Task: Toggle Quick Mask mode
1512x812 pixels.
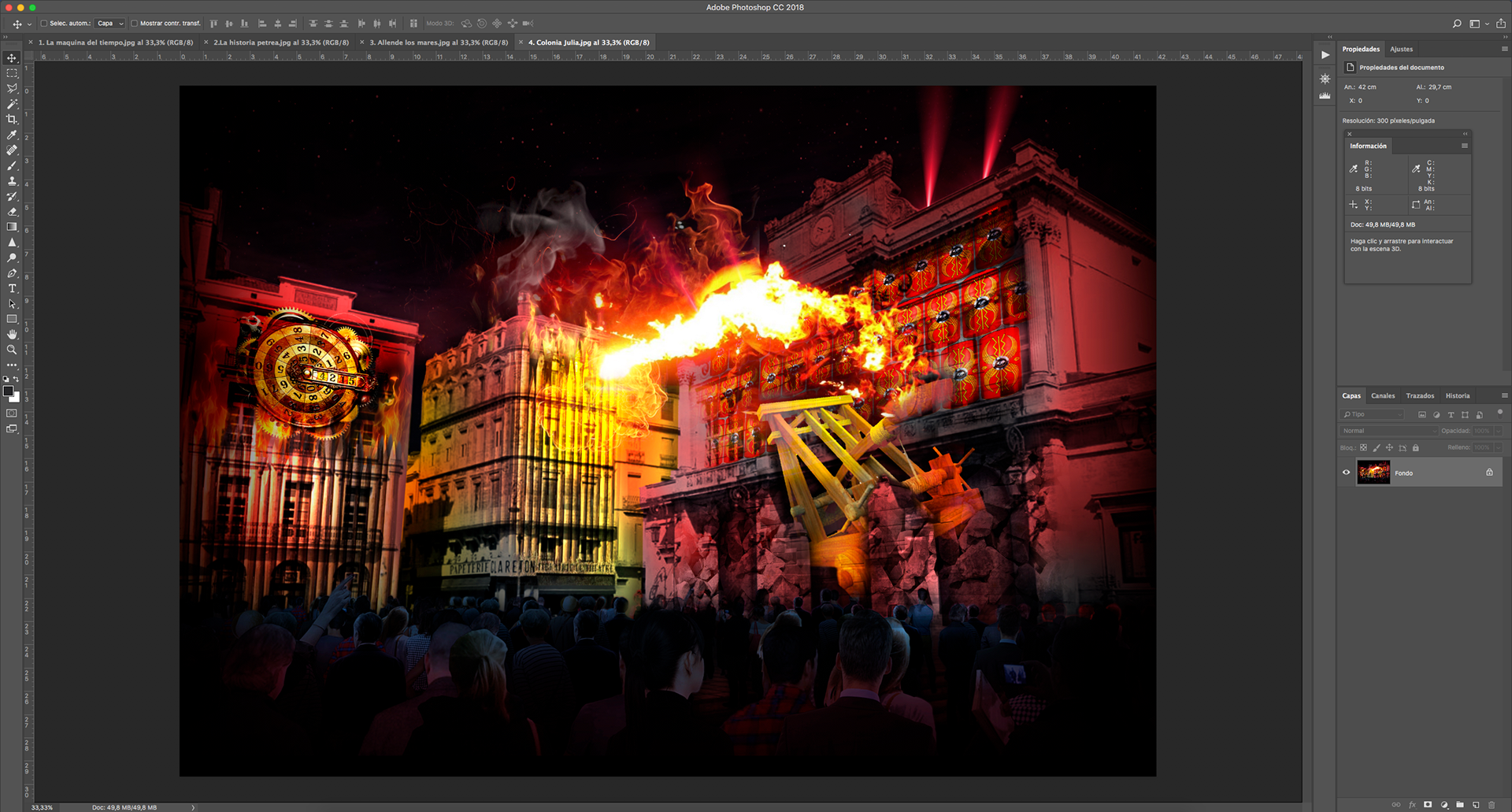Action: (x=12, y=413)
